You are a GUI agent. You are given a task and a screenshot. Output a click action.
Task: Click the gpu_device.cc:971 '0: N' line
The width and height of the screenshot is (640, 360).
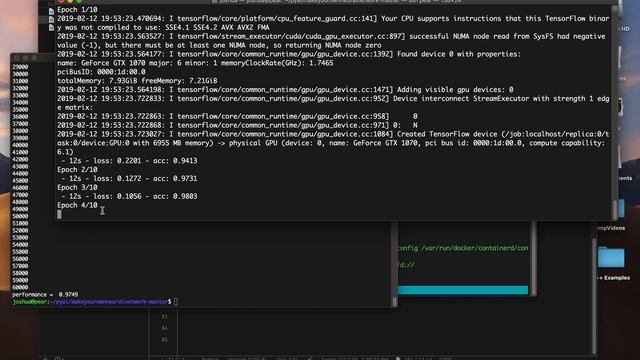click(x=237, y=125)
